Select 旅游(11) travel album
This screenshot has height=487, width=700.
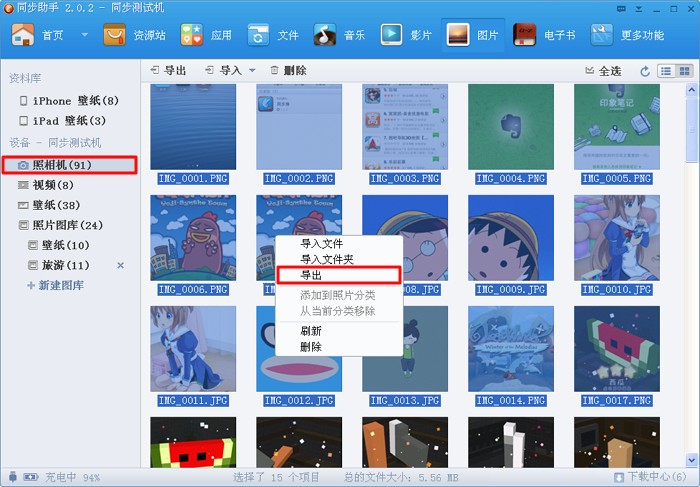click(58, 265)
